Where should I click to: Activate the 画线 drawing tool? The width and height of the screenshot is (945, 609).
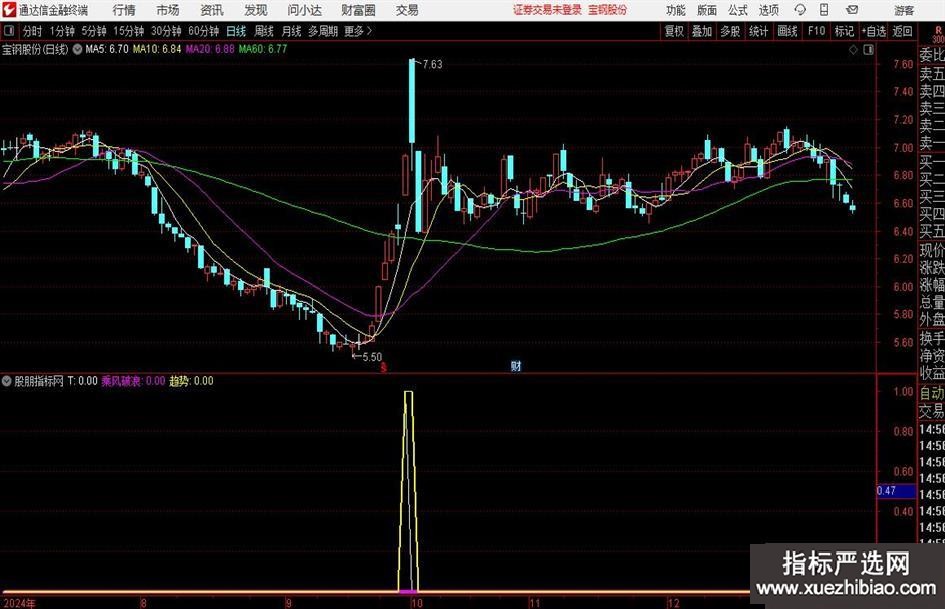787,31
